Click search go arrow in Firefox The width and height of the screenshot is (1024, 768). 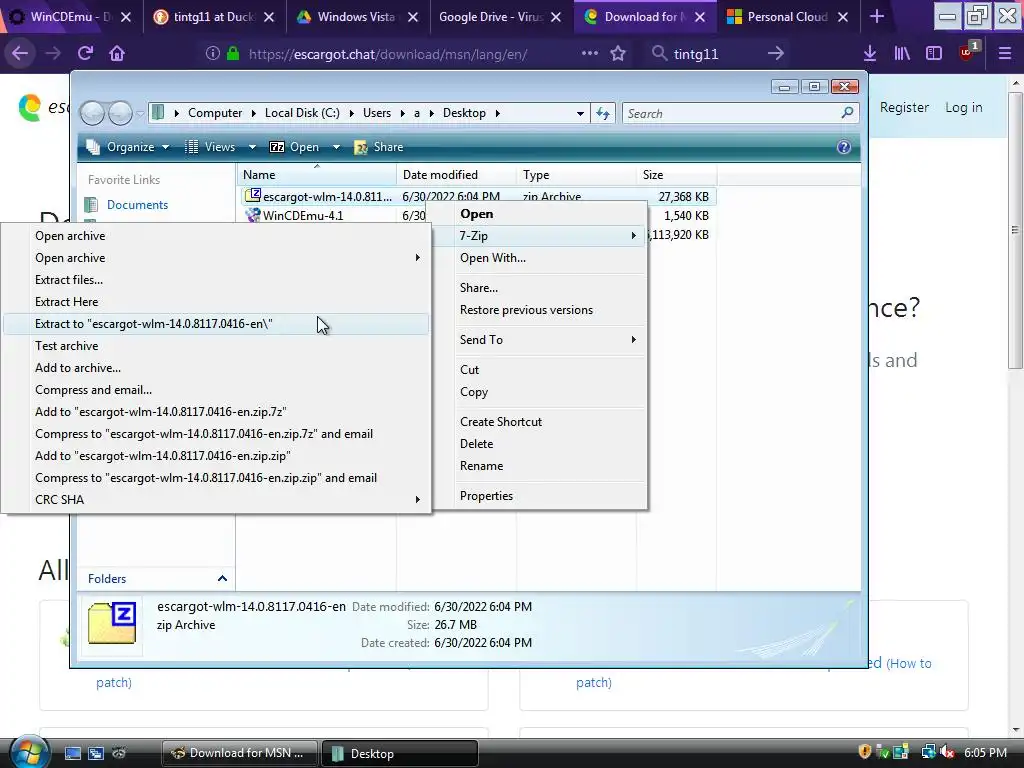776,54
